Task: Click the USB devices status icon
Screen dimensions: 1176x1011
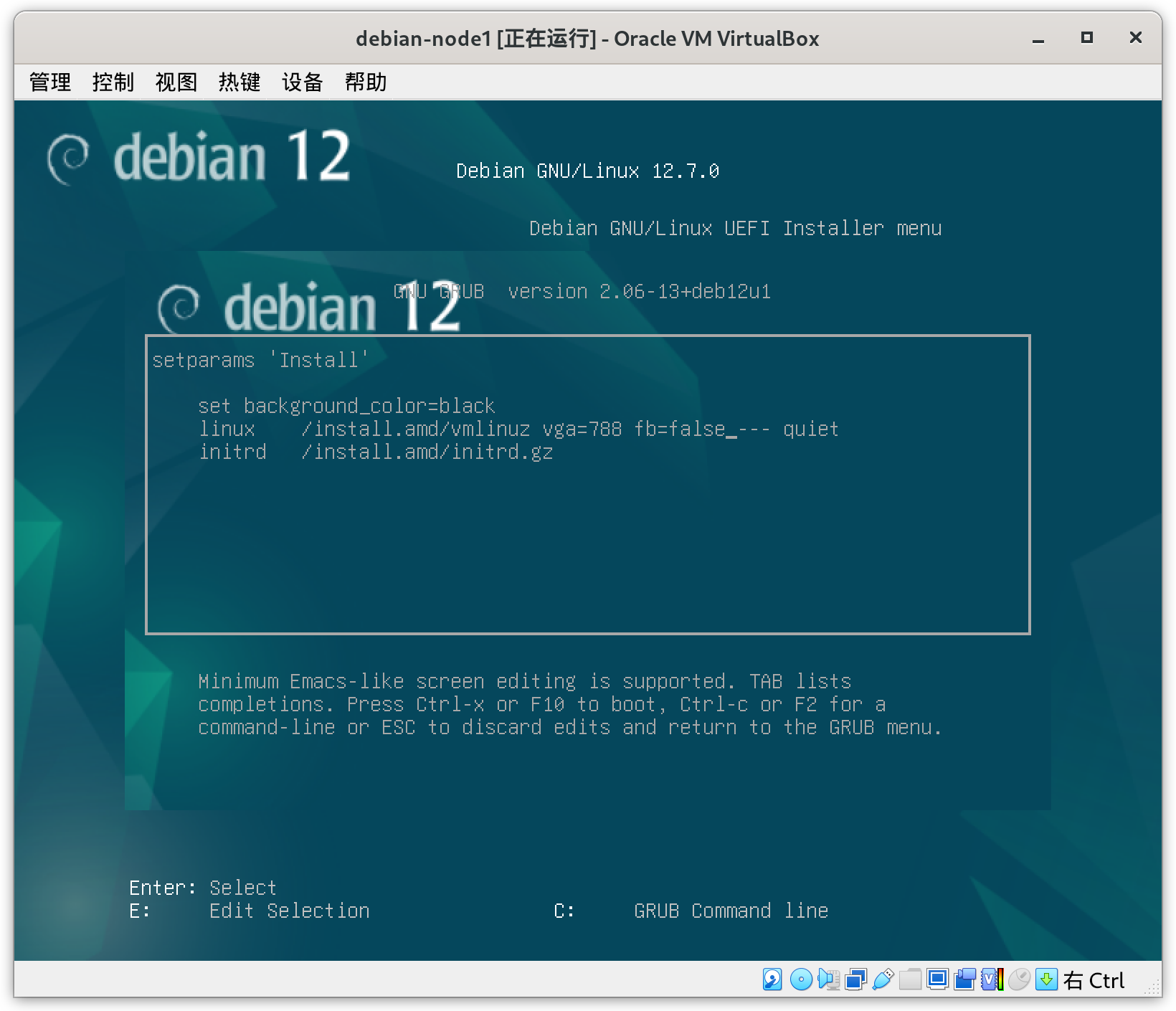Action: (x=883, y=979)
